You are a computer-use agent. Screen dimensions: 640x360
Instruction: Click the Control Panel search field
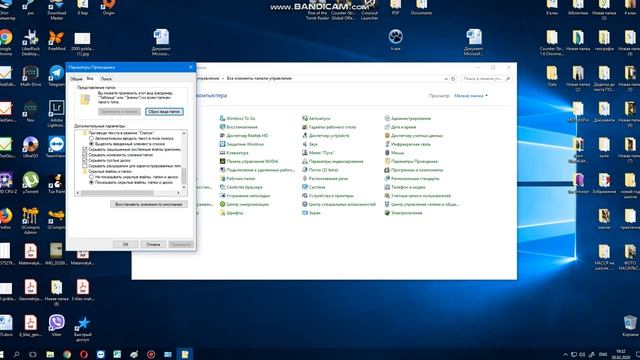[x=486, y=79]
